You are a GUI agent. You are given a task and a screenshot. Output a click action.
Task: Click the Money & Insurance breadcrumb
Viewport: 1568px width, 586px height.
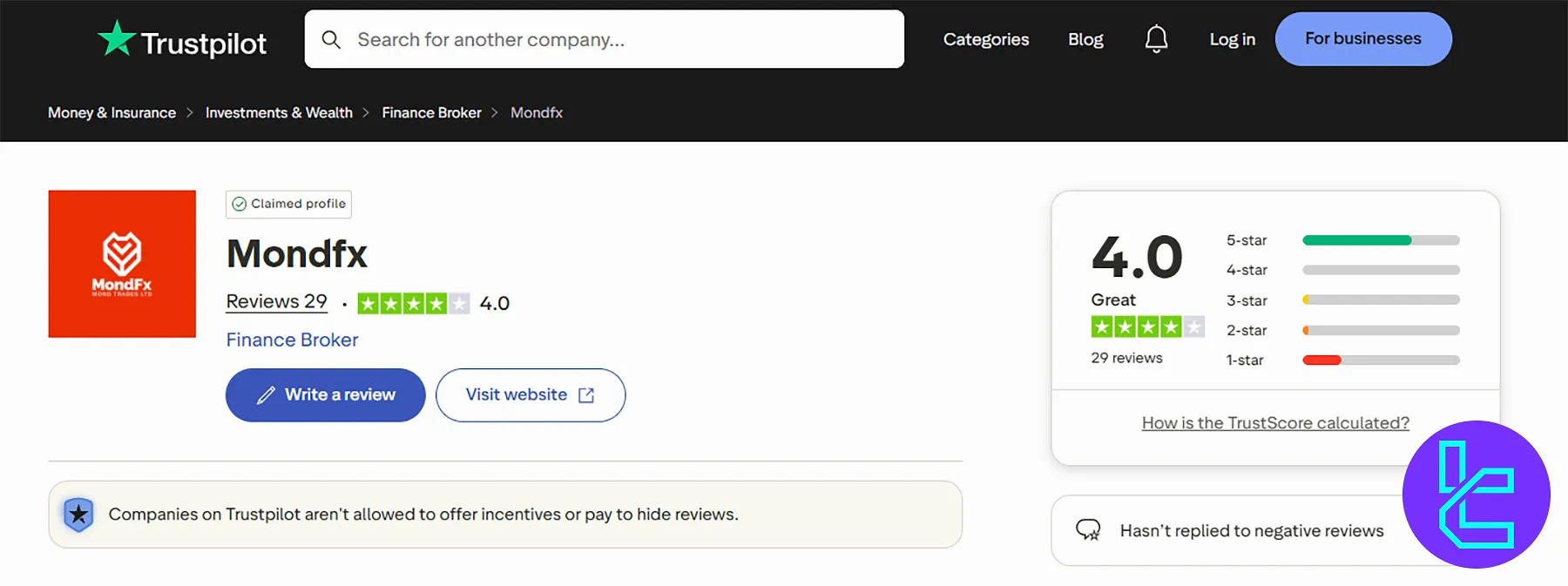pos(112,112)
